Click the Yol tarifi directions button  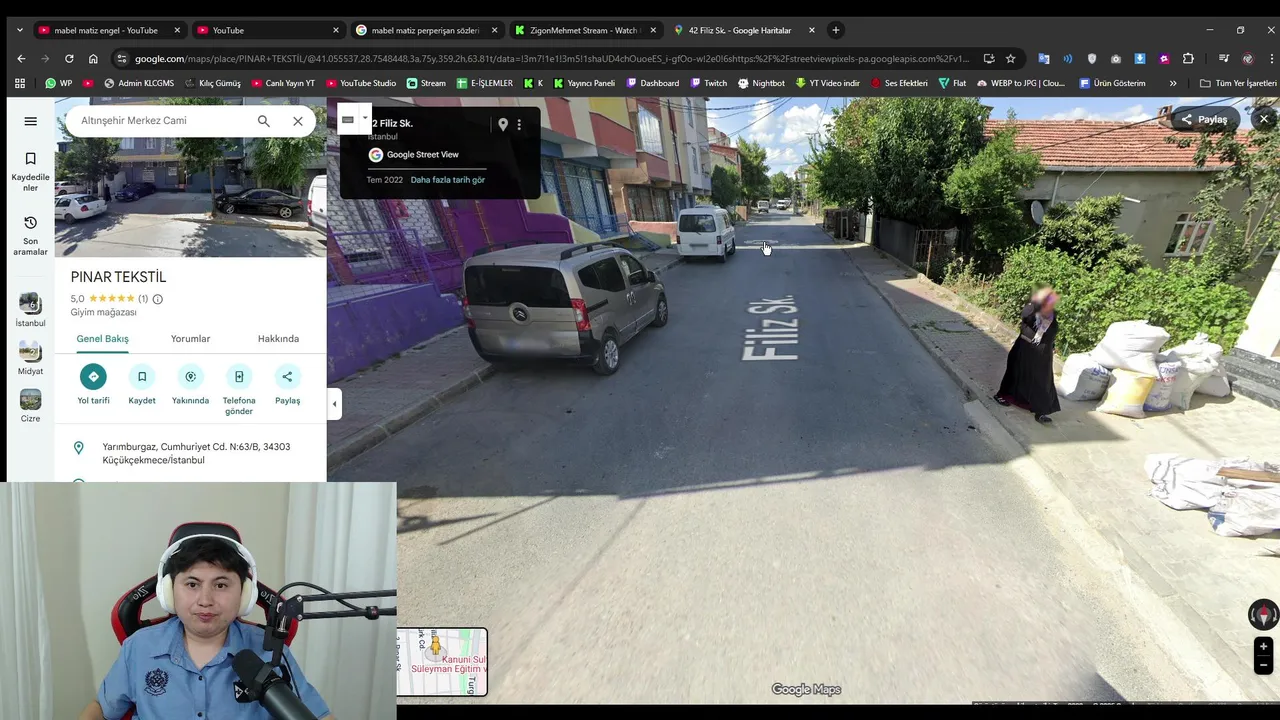point(93,376)
